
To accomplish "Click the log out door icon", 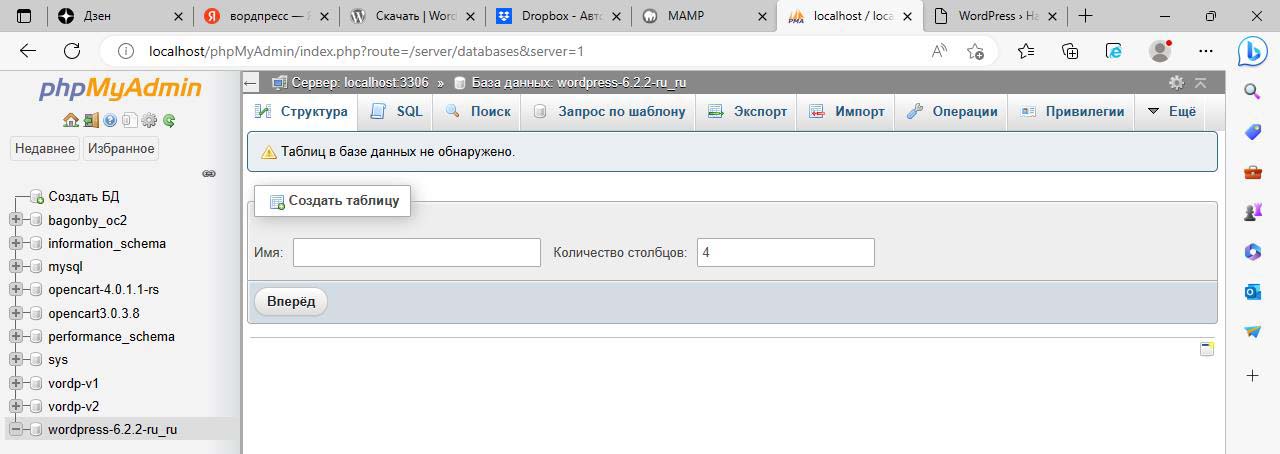I will 90,120.
